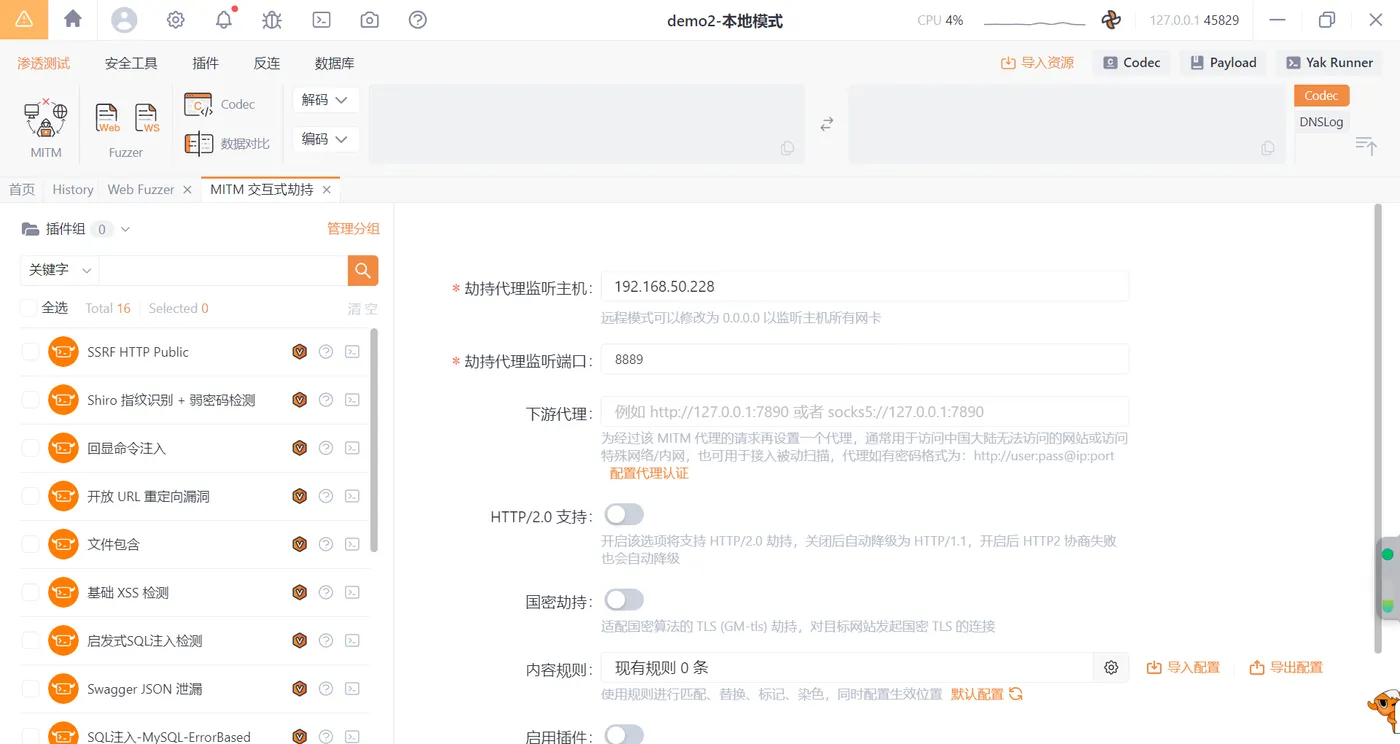Click 导出配置 button
The image size is (1400, 744).
(x=1286, y=667)
